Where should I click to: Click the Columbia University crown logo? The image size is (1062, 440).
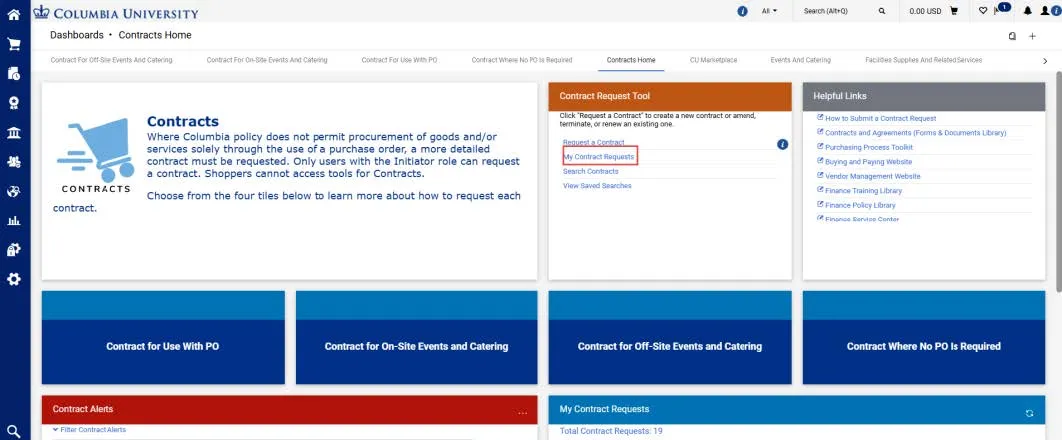click(41, 12)
